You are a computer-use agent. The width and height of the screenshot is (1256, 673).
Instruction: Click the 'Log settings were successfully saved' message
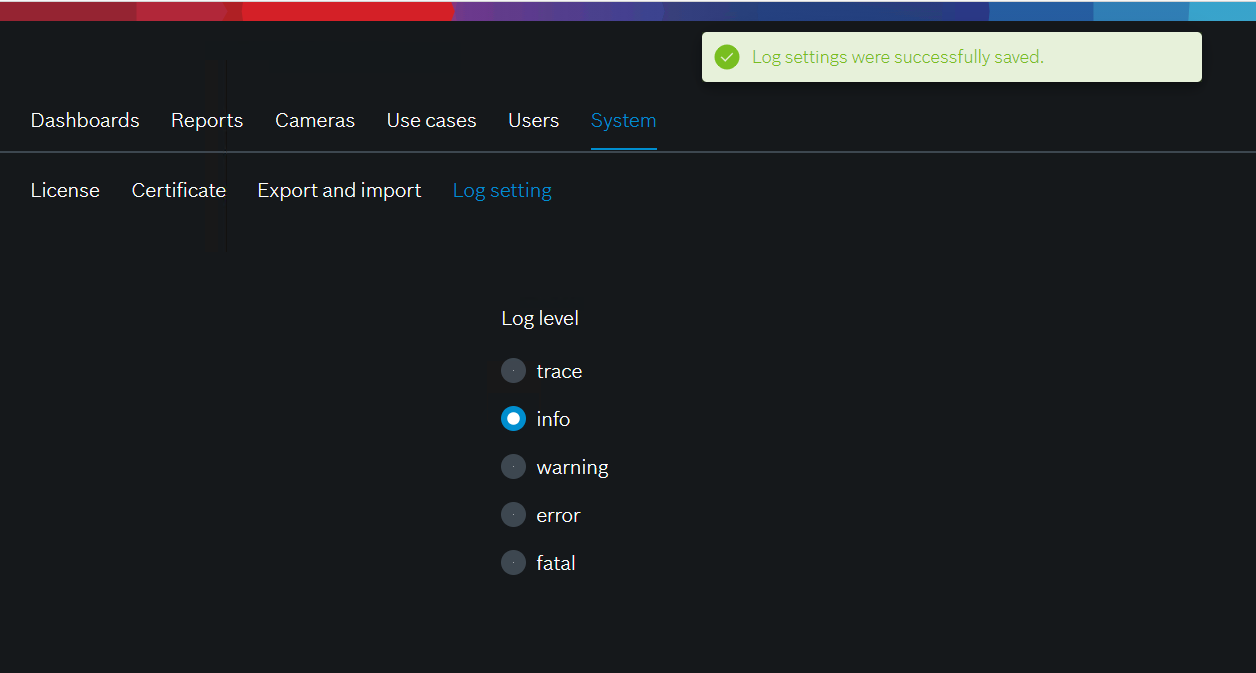[897, 57]
